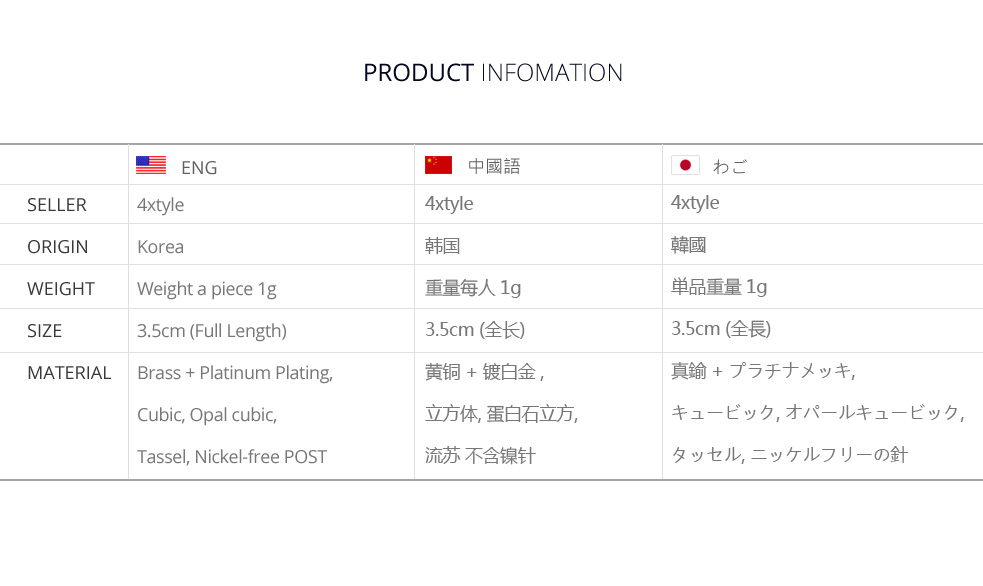Click the US flag icon

(151, 165)
